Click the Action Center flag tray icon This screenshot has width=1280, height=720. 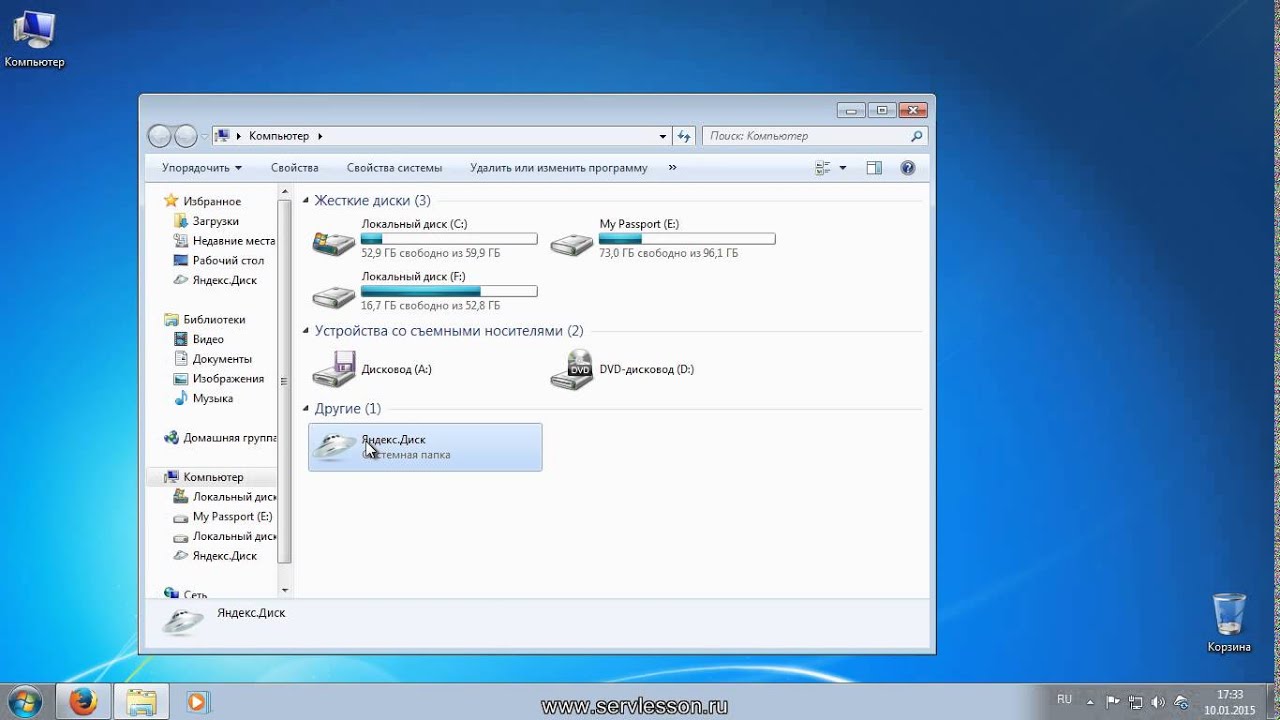click(x=1114, y=702)
